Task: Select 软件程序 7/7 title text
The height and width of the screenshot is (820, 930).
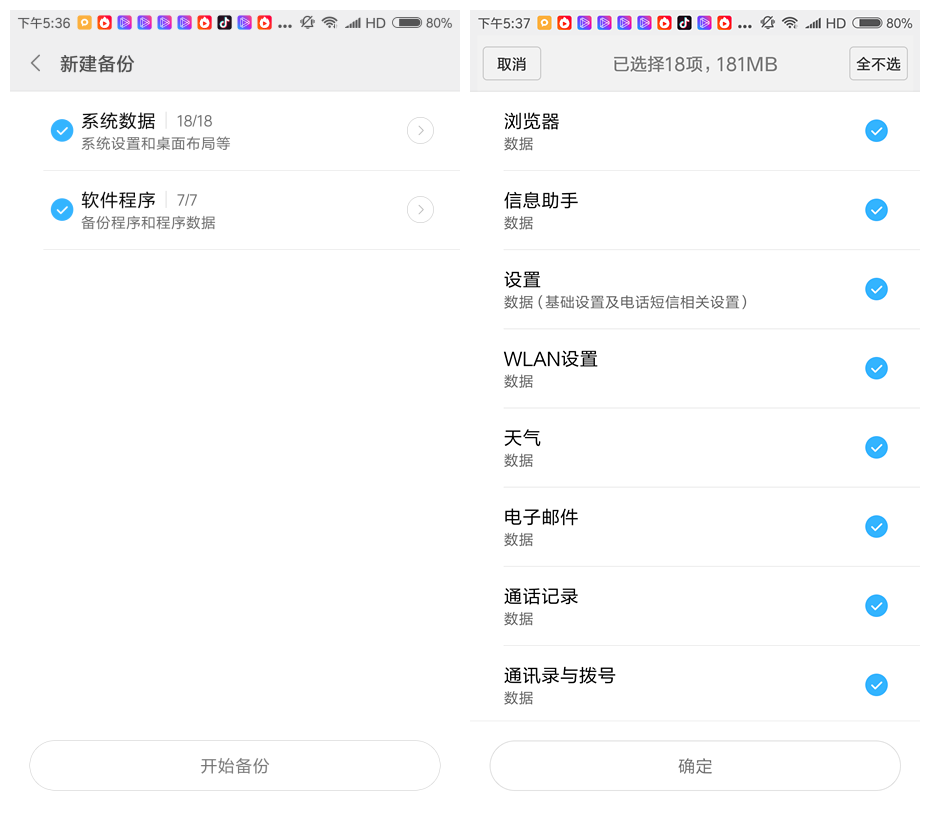Action: (139, 200)
